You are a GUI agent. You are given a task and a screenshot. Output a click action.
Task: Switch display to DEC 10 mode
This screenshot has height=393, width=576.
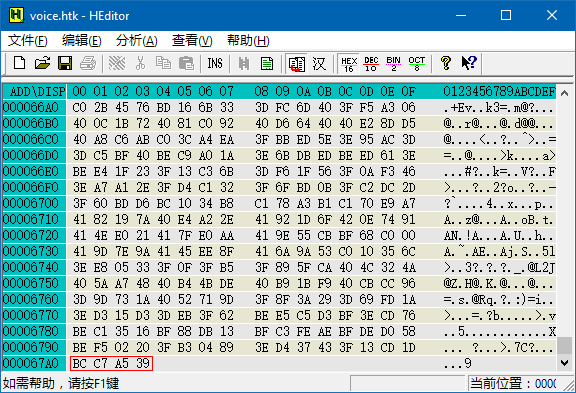point(371,64)
